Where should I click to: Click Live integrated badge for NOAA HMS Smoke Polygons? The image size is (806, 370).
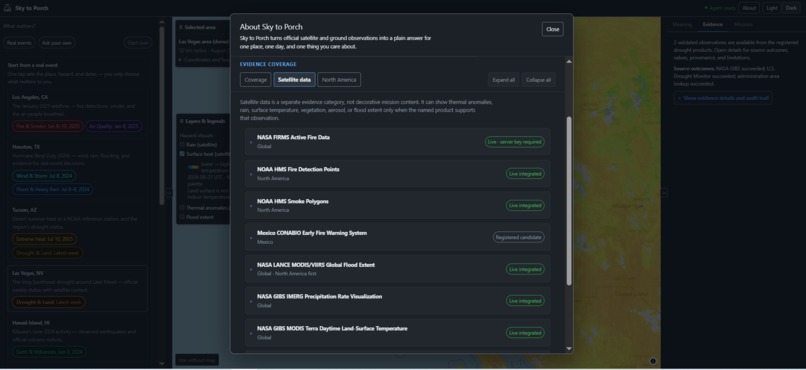click(x=525, y=206)
